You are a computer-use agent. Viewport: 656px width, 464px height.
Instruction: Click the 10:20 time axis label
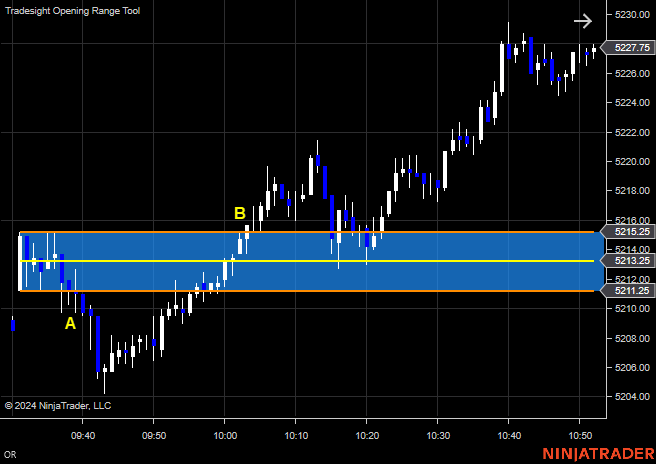(367, 436)
